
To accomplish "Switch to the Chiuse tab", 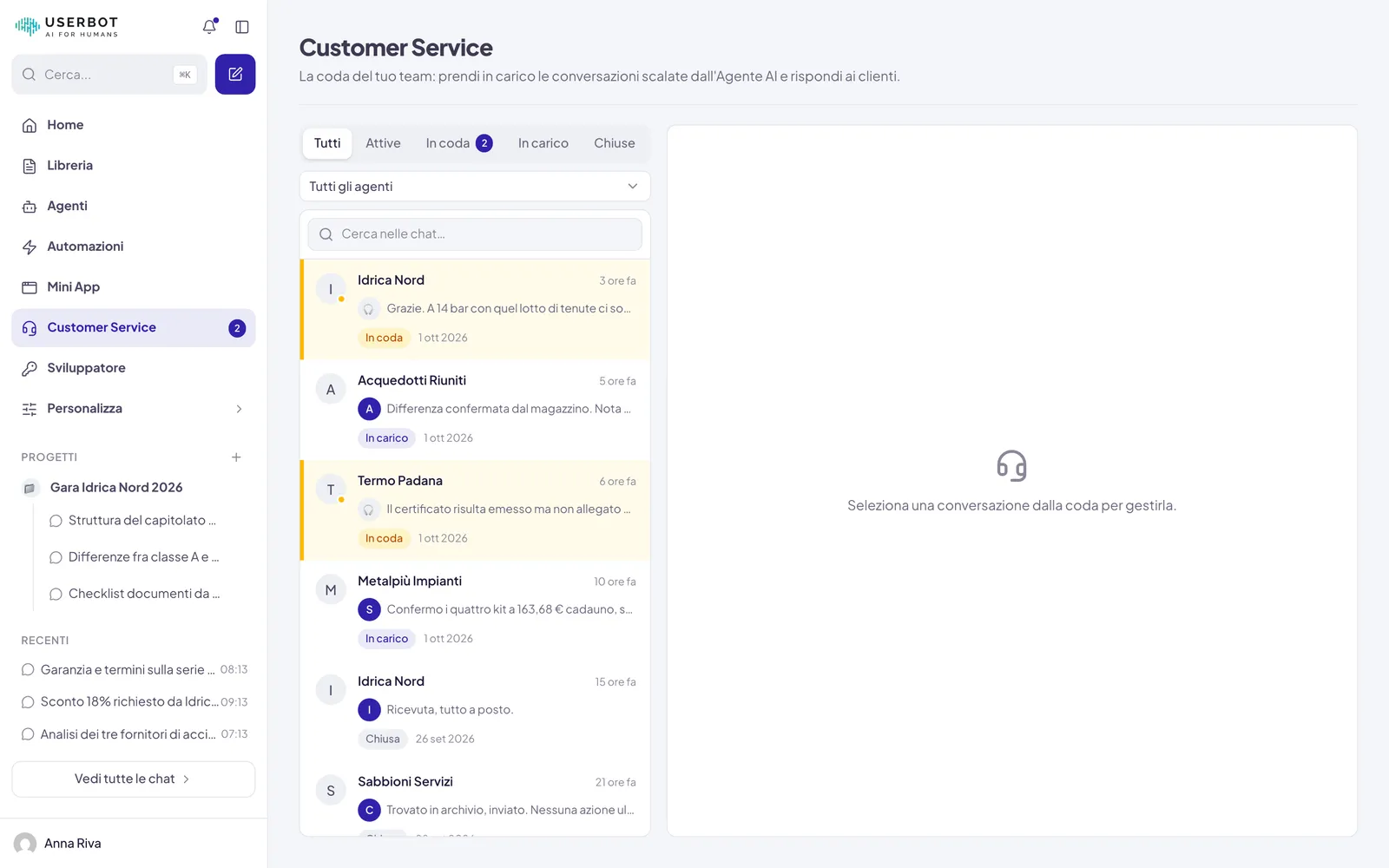I will [615, 143].
